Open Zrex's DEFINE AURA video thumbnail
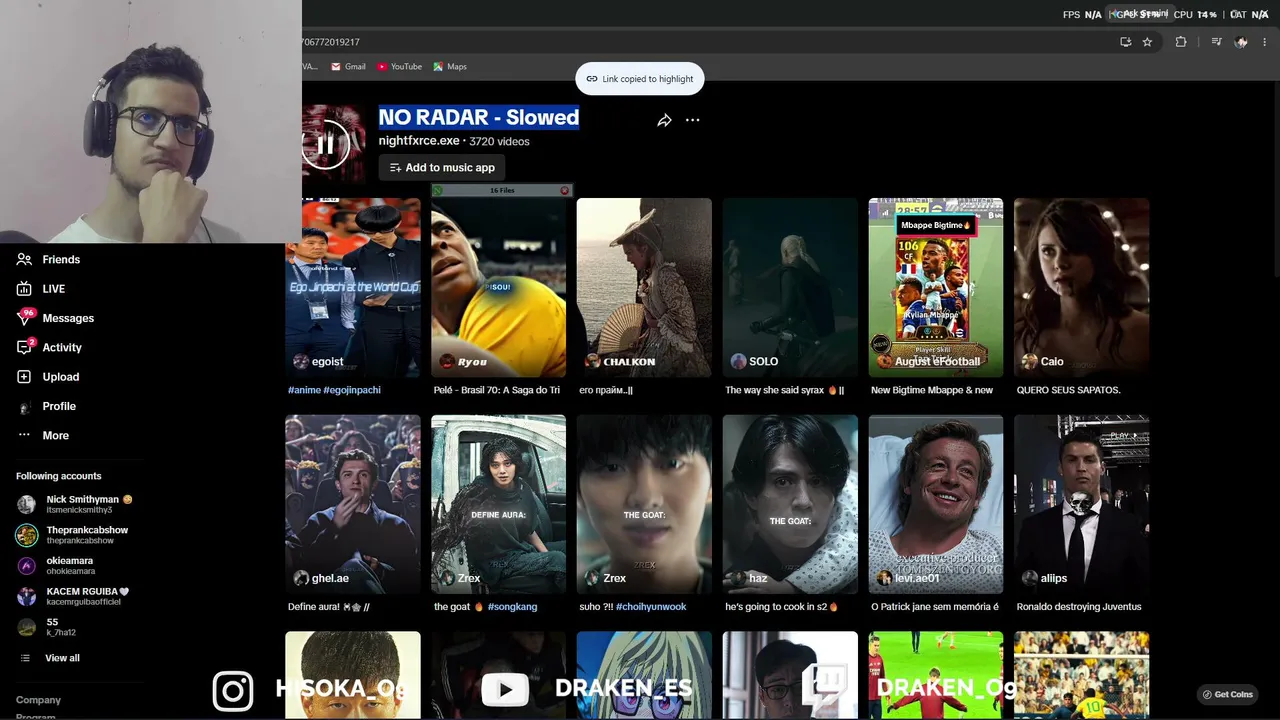The width and height of the screenshot is (1280, 720). pos(498,505)
